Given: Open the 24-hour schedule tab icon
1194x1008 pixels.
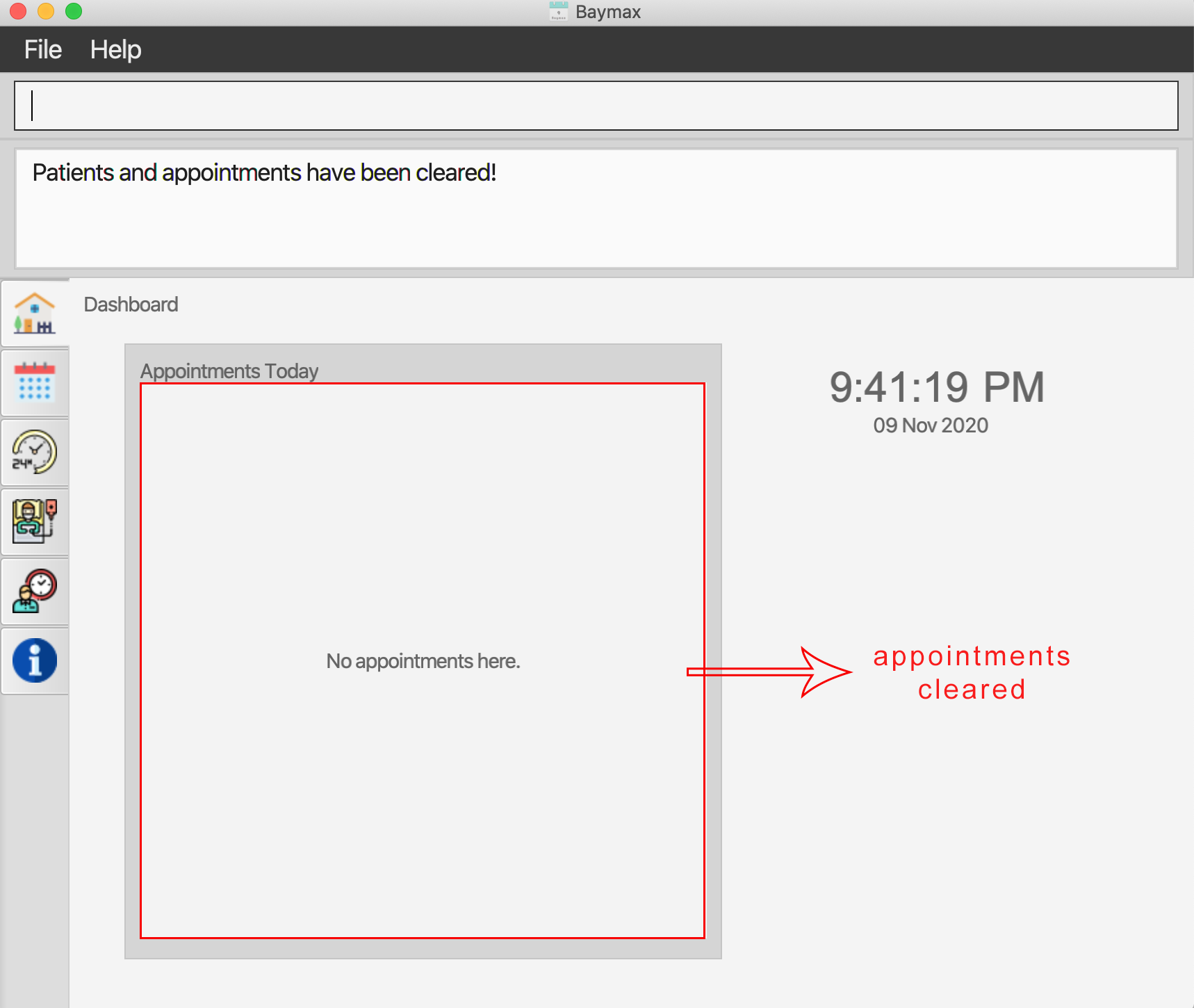Looking at the screenshot, I should [34, 452].
